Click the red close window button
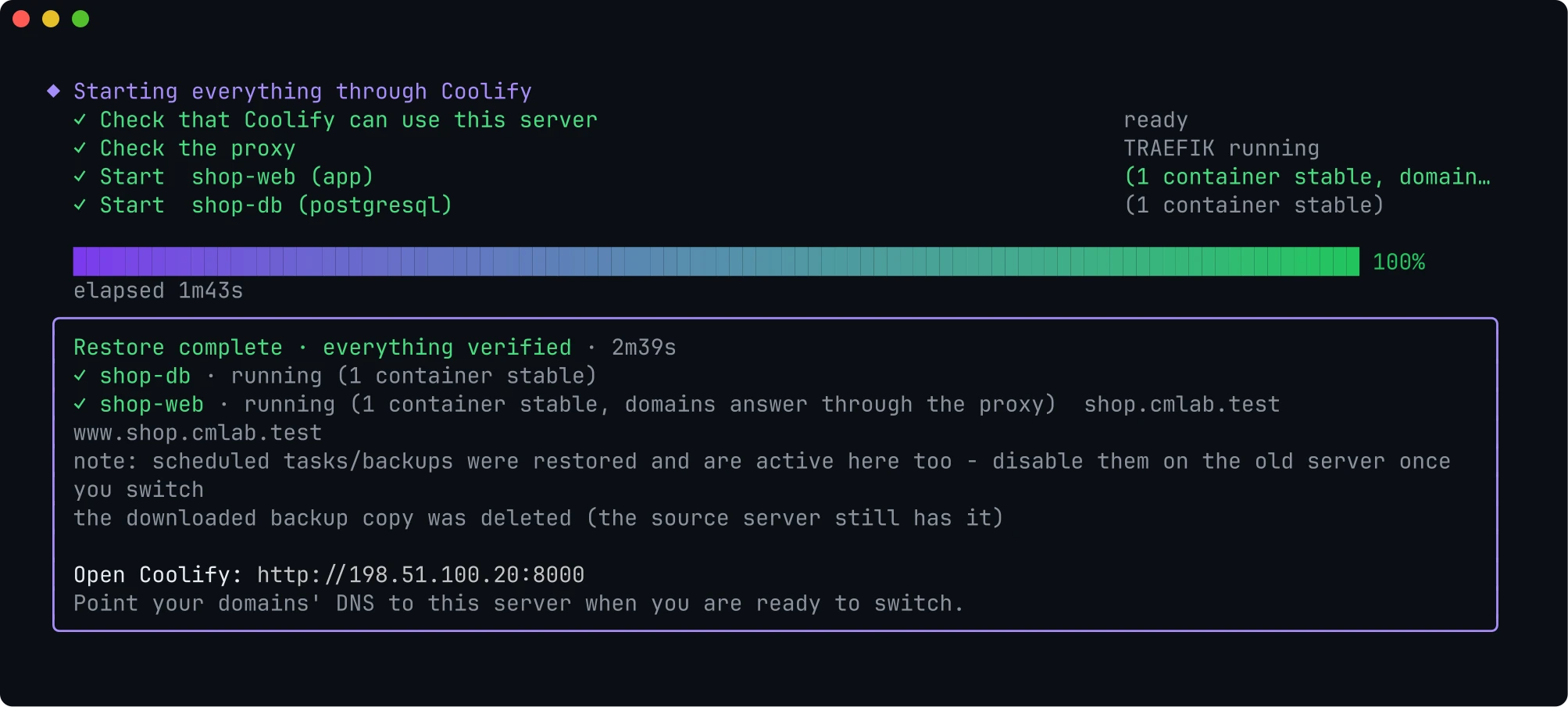1568x707 pixels. click(21, 19)
